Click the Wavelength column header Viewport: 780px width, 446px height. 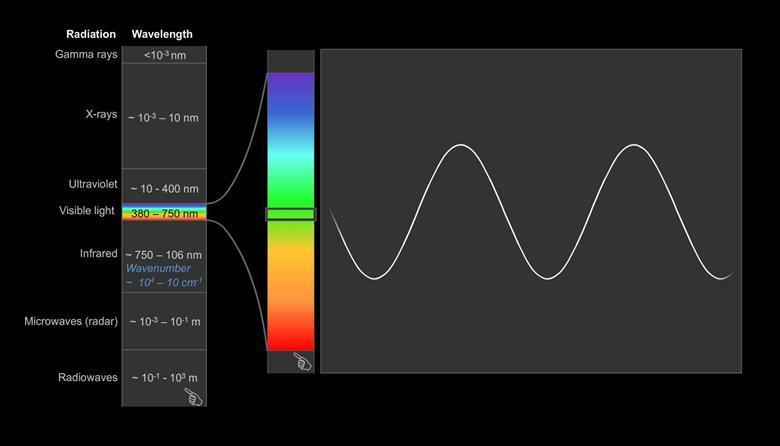[162, 34]
